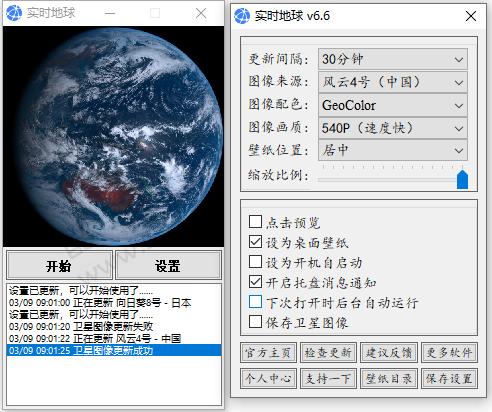Screen dimensions: 492x412
Task: Open the 壁纸目录 button
Action: [389, 378]
